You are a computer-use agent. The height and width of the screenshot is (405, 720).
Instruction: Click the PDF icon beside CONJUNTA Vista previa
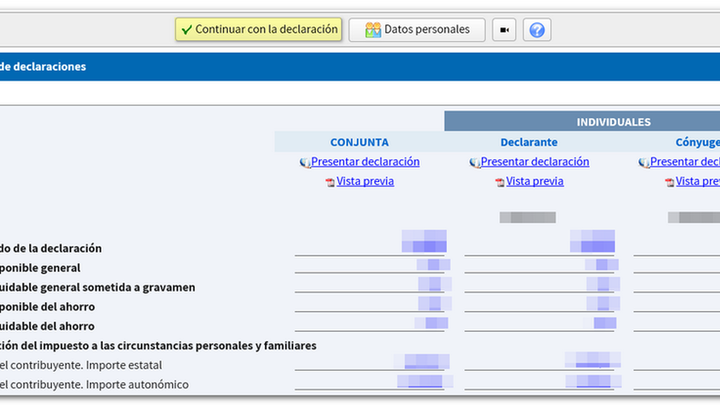click(330, 182)
